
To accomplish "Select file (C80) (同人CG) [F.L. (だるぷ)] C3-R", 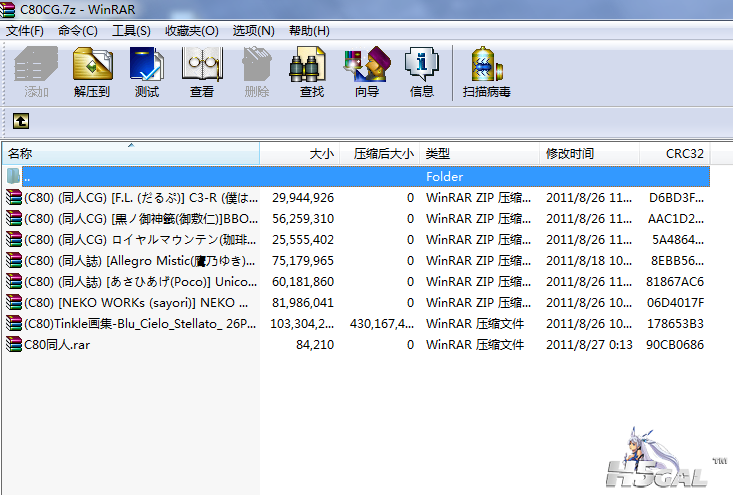I will click(141, 198).
